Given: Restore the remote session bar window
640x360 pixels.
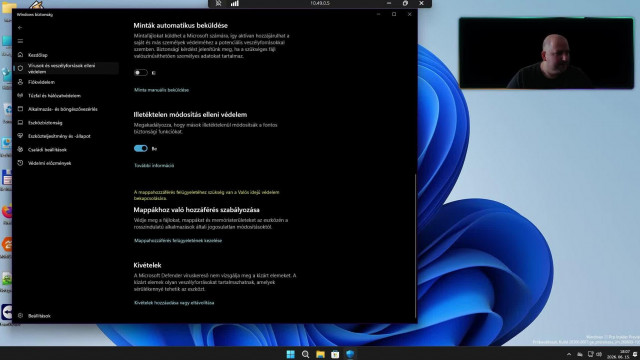Looking at the screenshot, I should point(405,3).
